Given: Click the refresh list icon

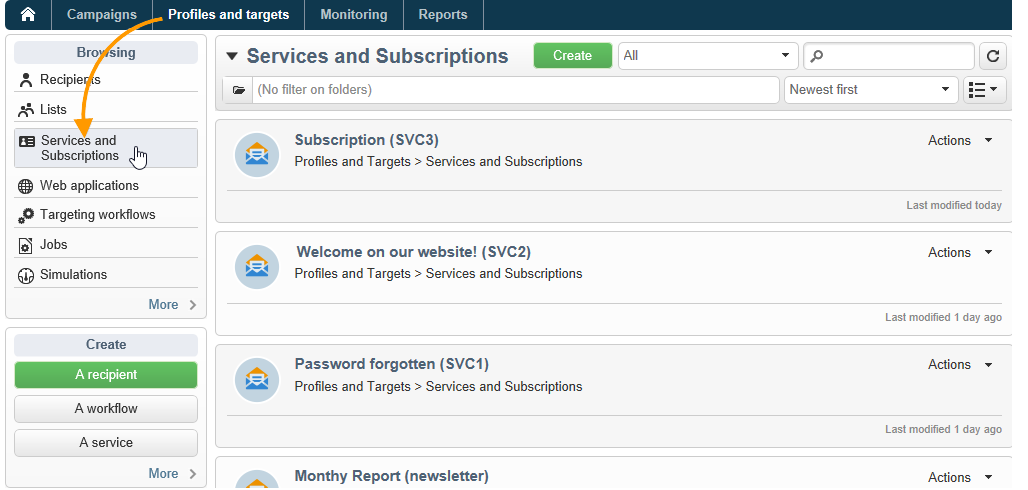Looking at the screenshot, I should coord(993,56).
